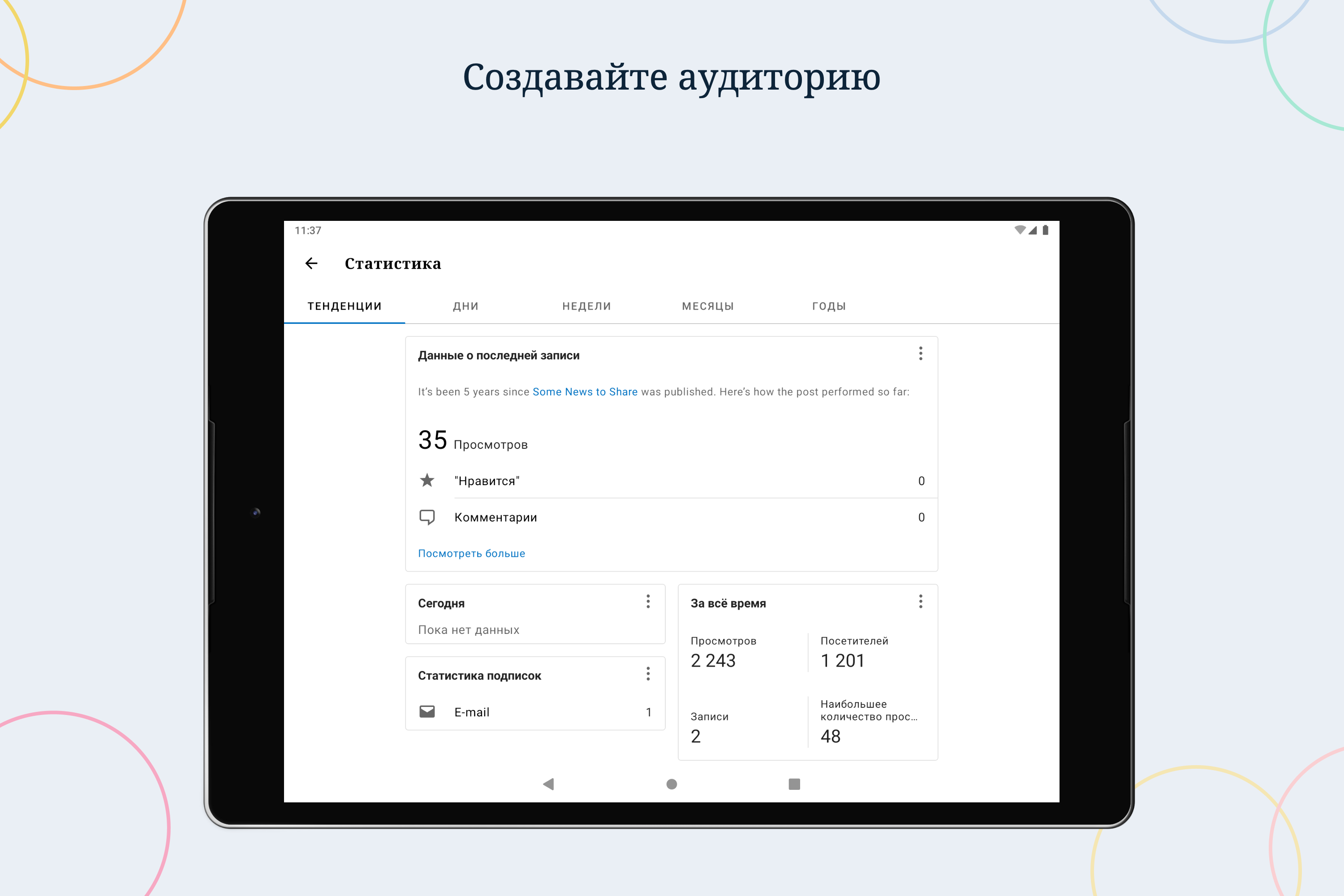The height and width of the screenshot is (896, 1344).
Task: Tap the cellular signal status icon
Action: pos(1033,230)
